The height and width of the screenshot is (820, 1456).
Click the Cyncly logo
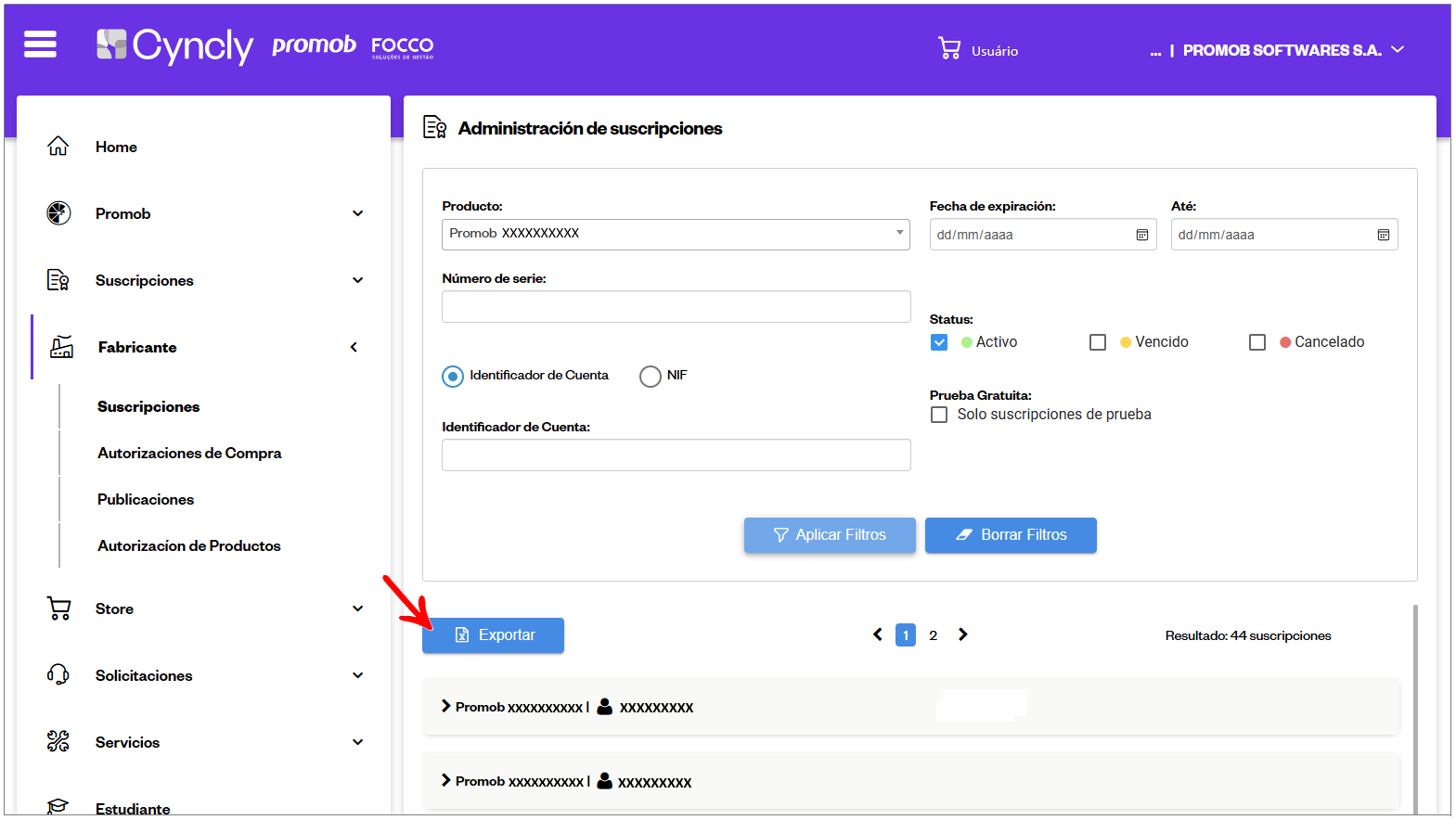click(x=174, y=45)
